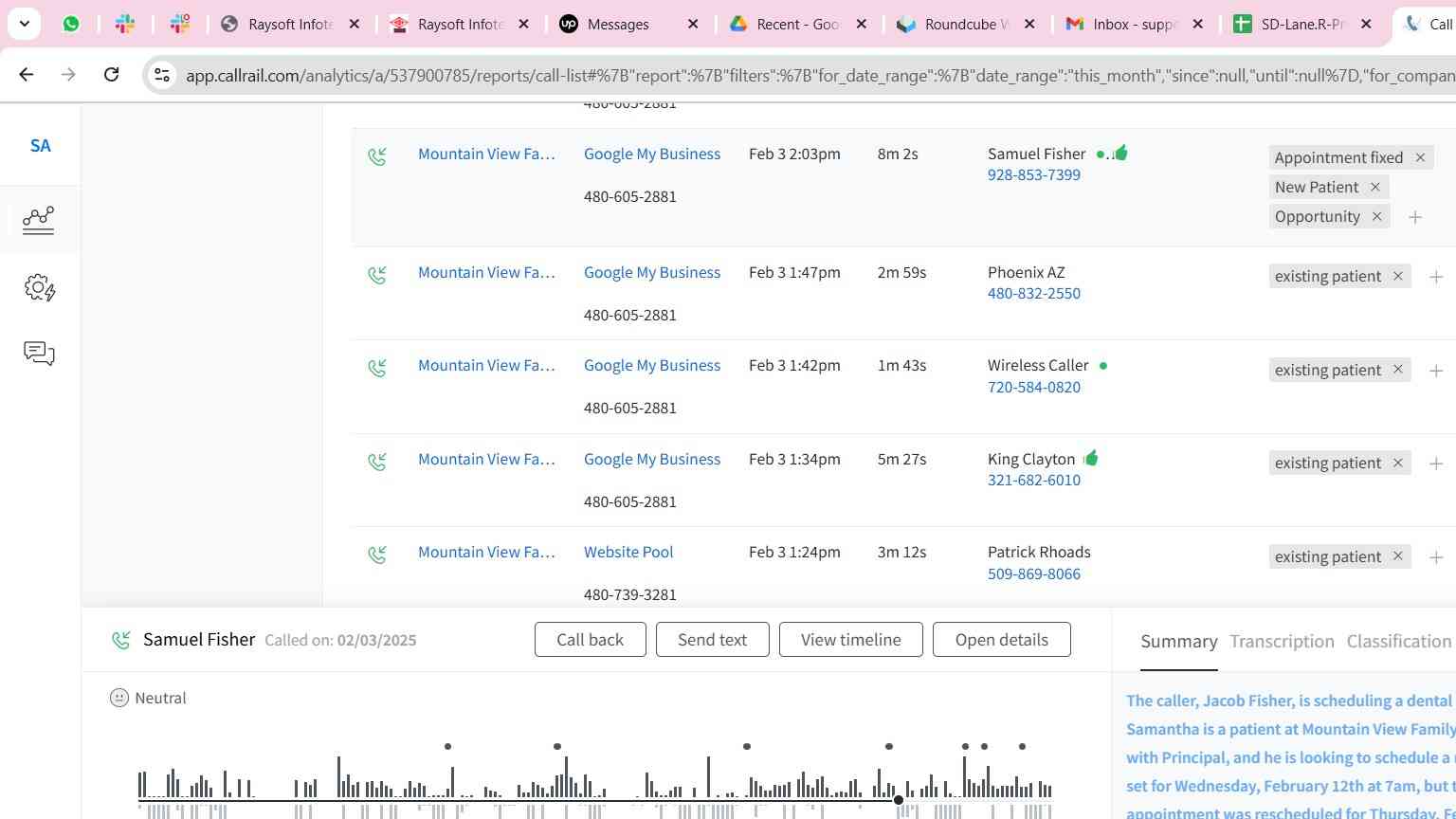Add a tag to King Clayton call
Screen dimensions: 1456x819
1436,464
